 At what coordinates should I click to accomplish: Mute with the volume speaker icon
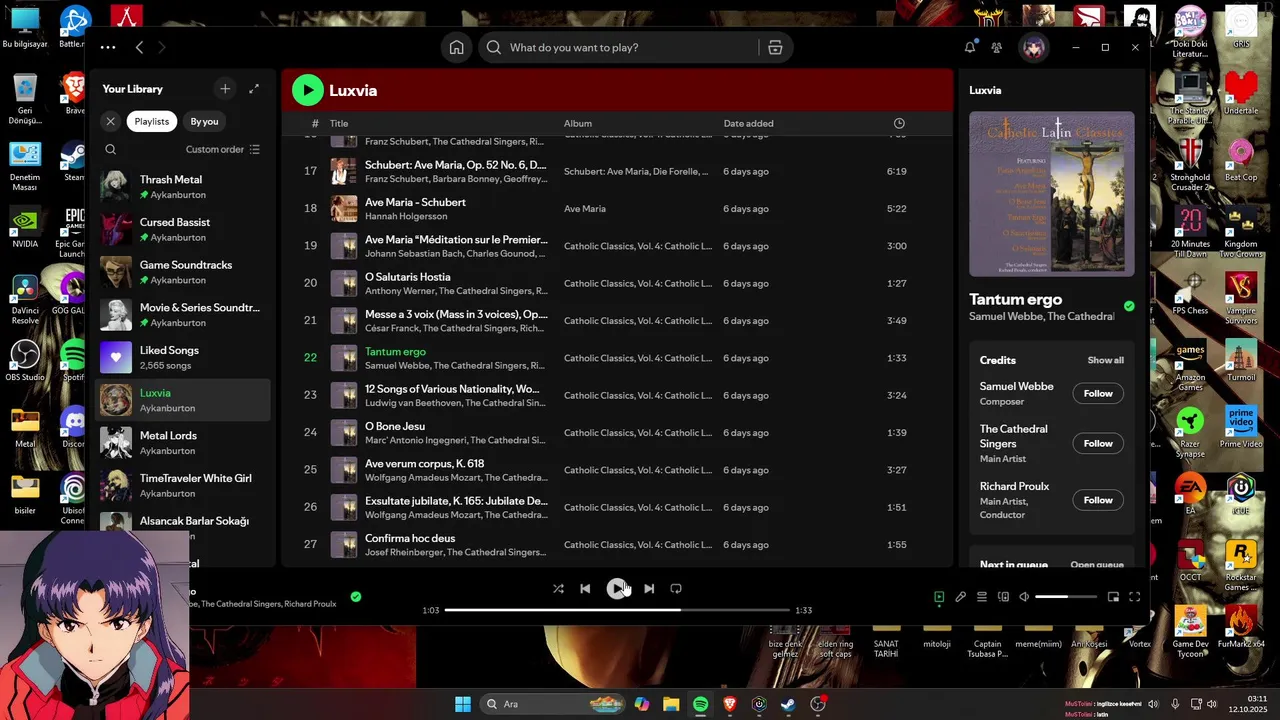pos(1024,597)
